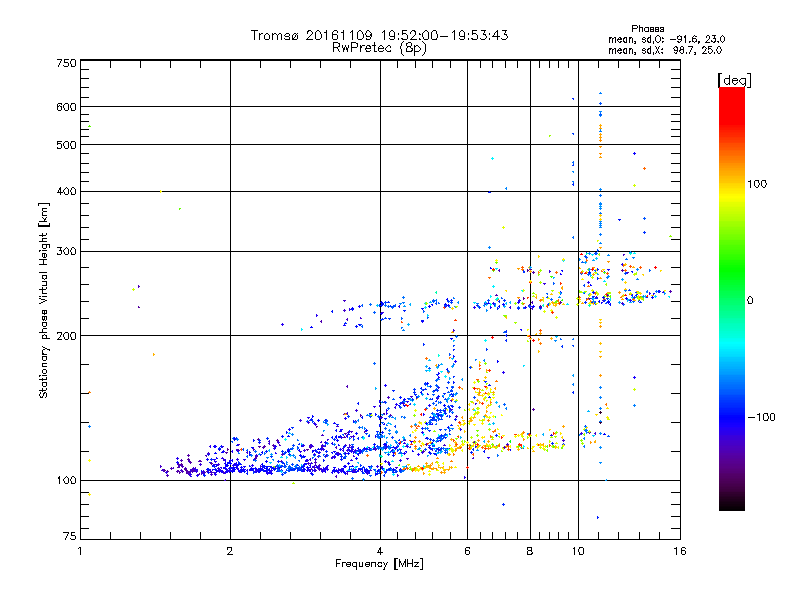The image size is (800, 600).
Task: Click the 750 tick label on height axis
Action: tap(66, 63)
